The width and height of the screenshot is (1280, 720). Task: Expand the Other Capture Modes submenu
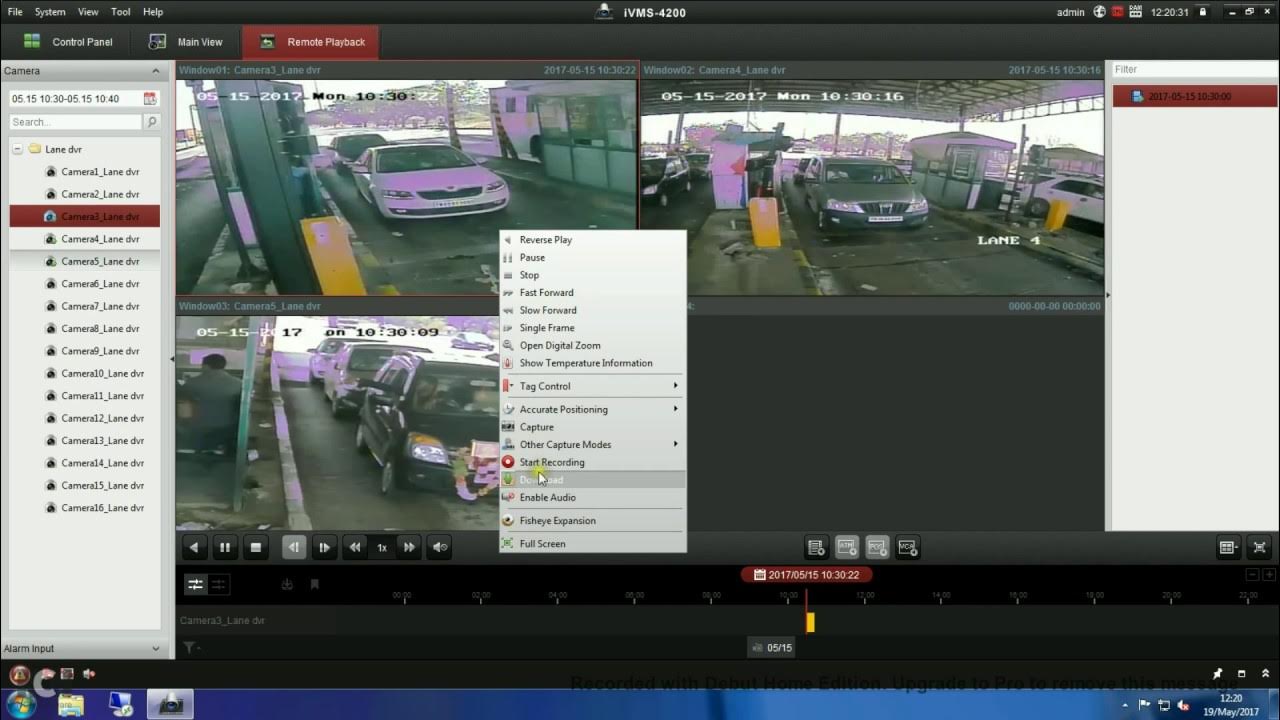(593, 444)
